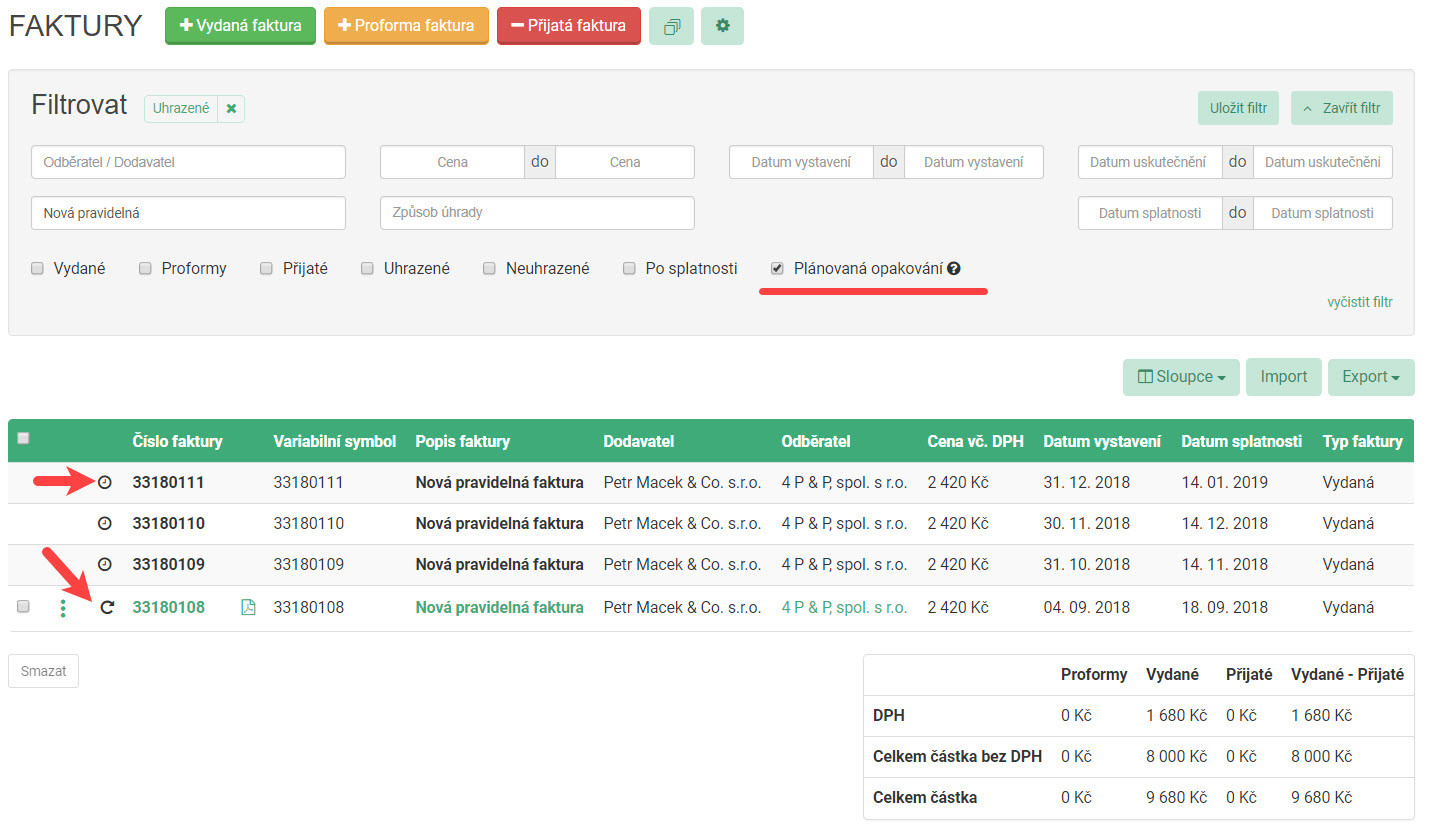The width and height of the screenshot is (1430, 840).
Task: Open the three-dots menu for invoice 33180108
Action: [63, 607]
